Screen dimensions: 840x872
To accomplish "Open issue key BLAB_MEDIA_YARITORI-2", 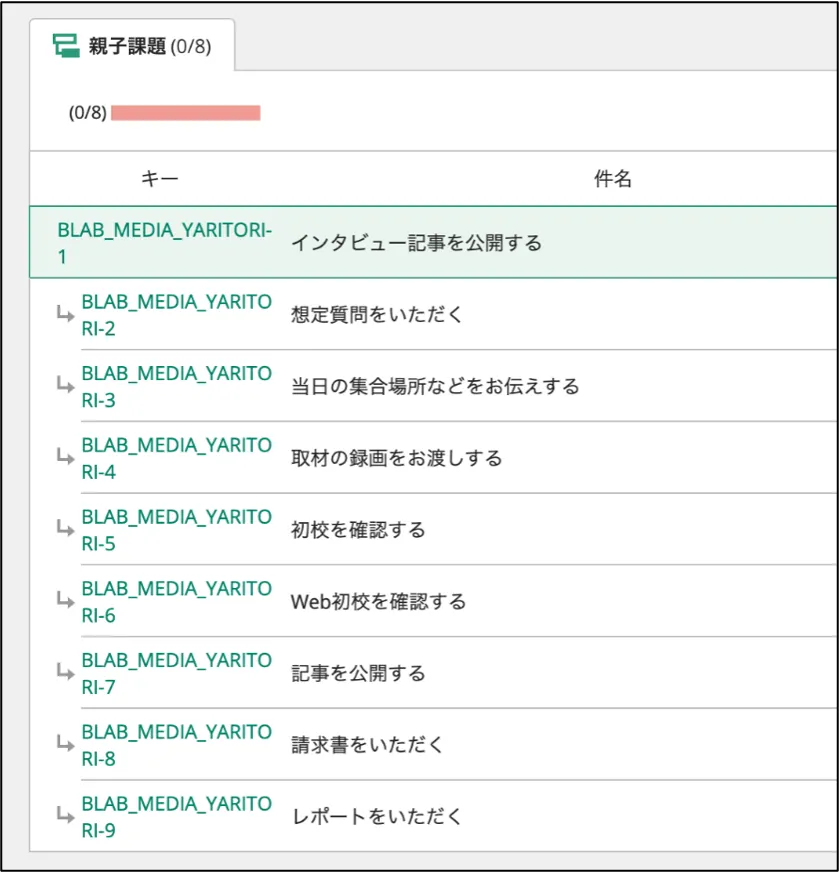I will click(x=176, y=315).
